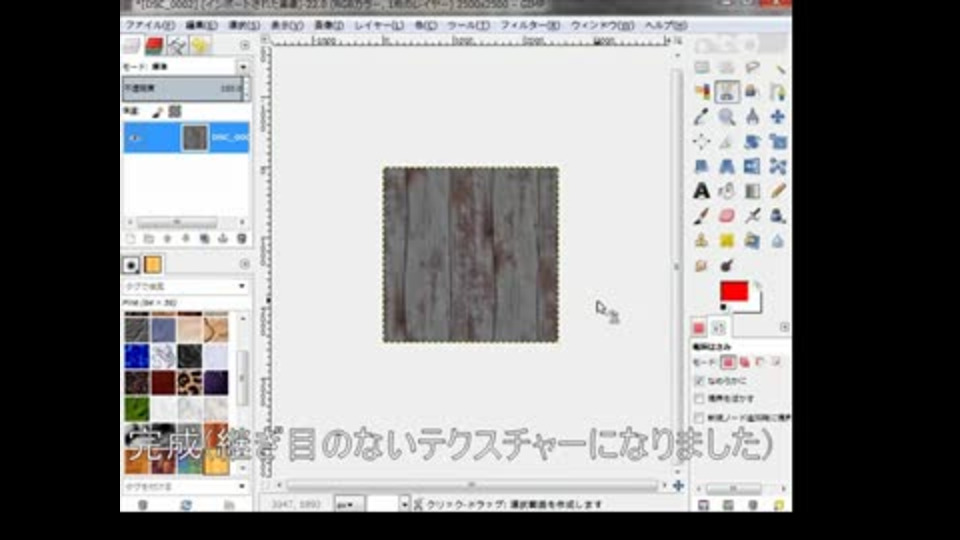Toggle lock pixels brush icon in layers
The width and height of the screenshot is (960, 540).
(158, 111)
